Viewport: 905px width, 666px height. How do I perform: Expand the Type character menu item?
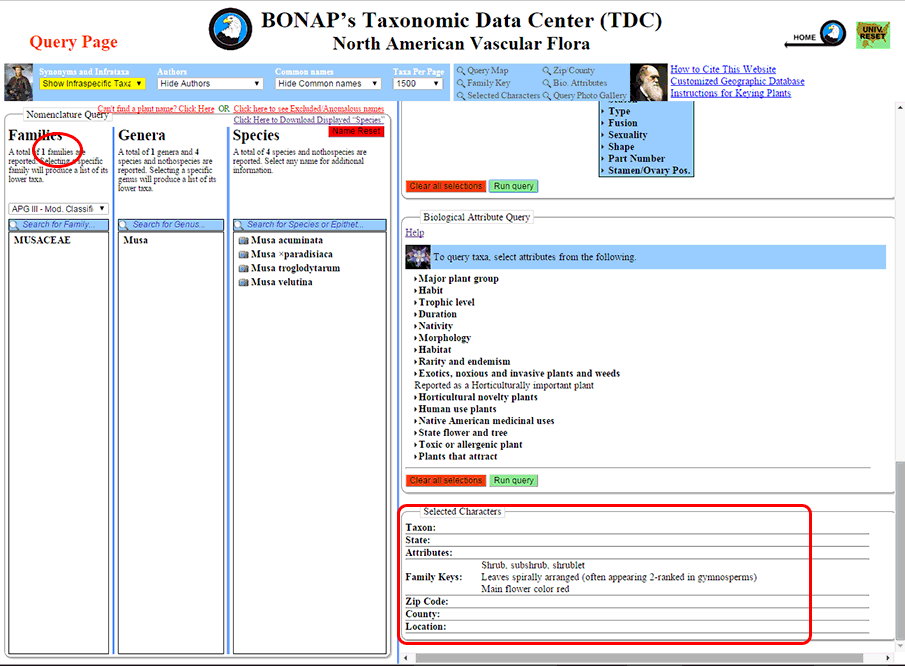(x=616, y=111)
